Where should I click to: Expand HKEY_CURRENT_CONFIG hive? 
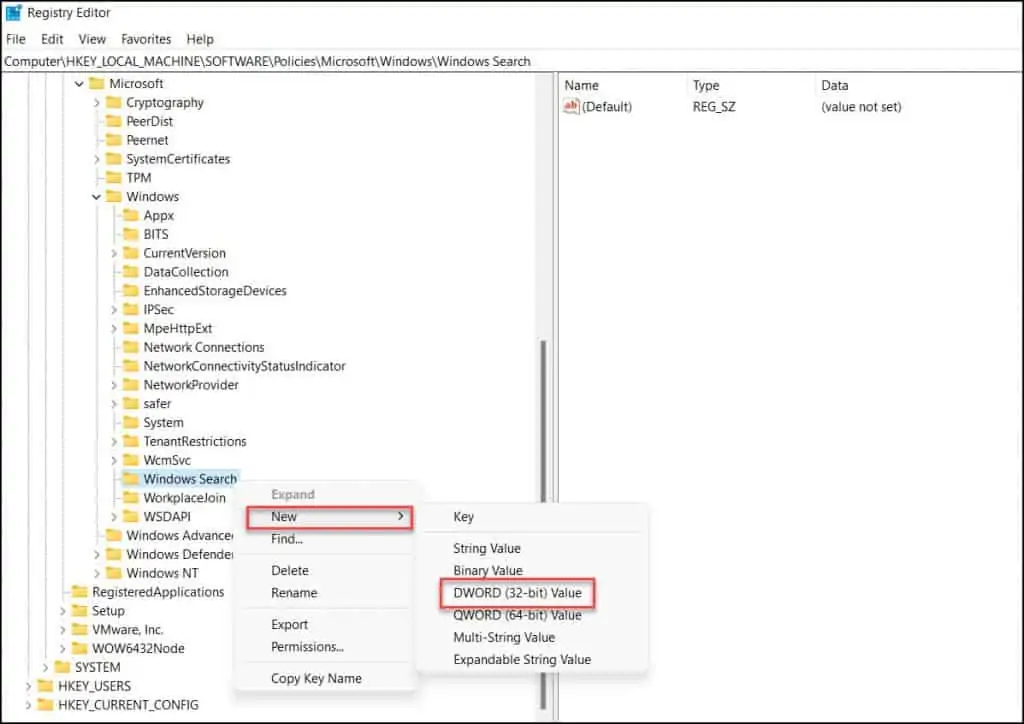(x=28, y=705)
